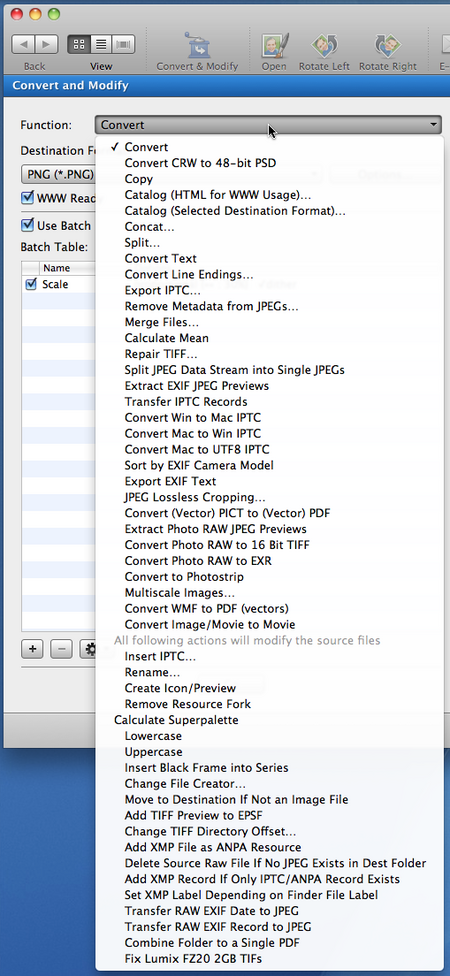Remove batch entry with minus button
The height and width of the screenshot is (976, 450).
(61, 649)
